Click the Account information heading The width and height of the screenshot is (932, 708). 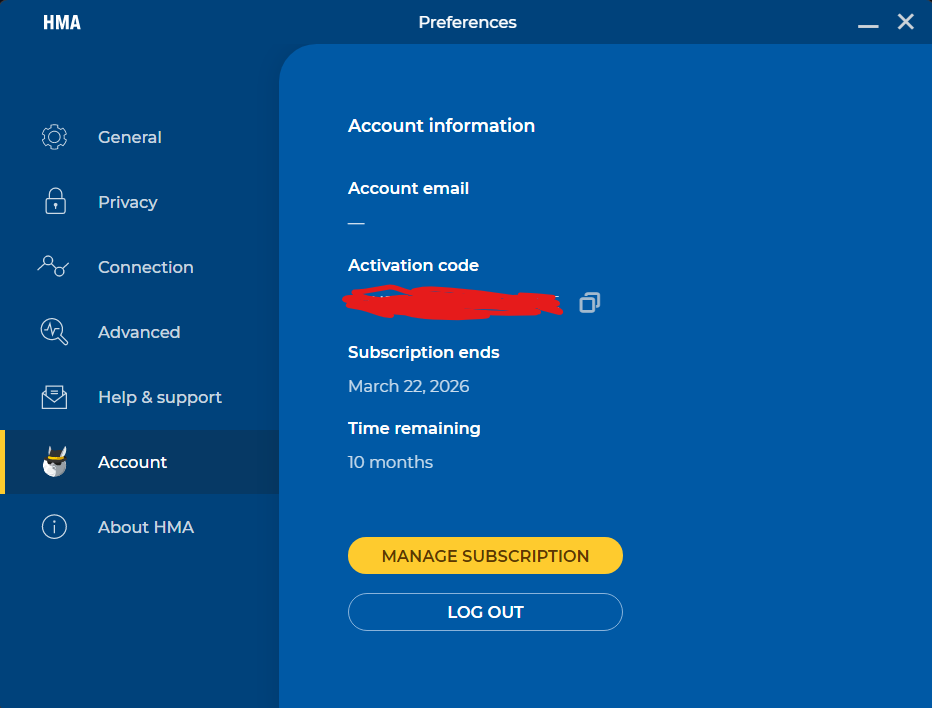coord(441,125)
